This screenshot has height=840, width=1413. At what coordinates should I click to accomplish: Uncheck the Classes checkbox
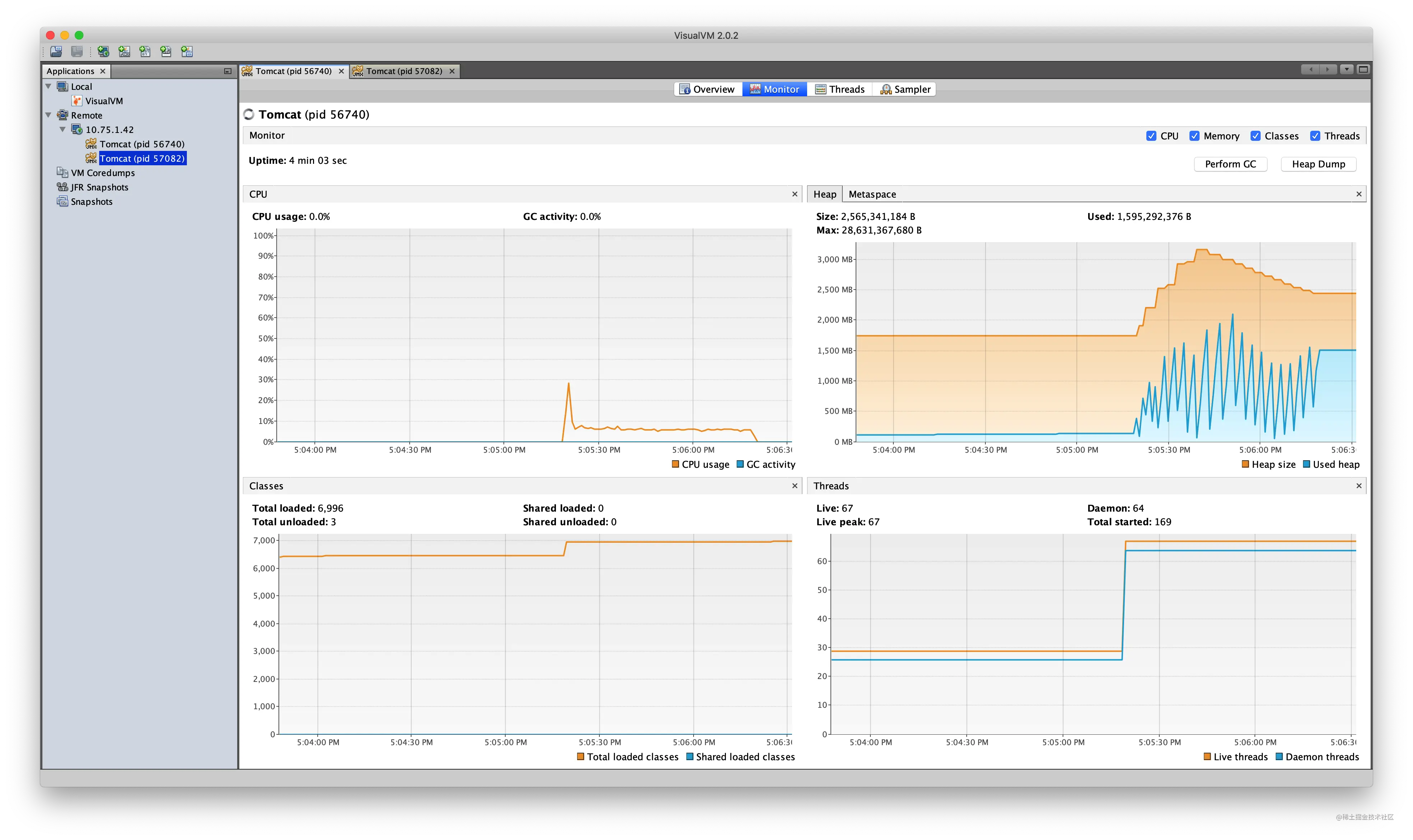coord(1256,136)
